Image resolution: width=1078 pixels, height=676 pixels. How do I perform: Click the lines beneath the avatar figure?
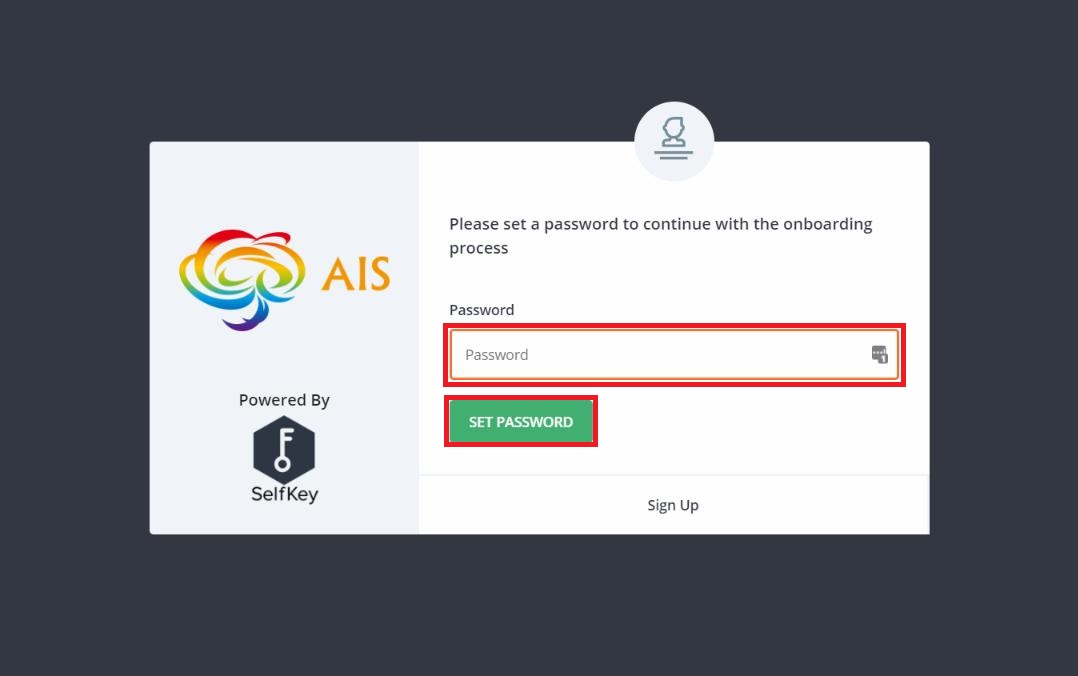[673, 154]
